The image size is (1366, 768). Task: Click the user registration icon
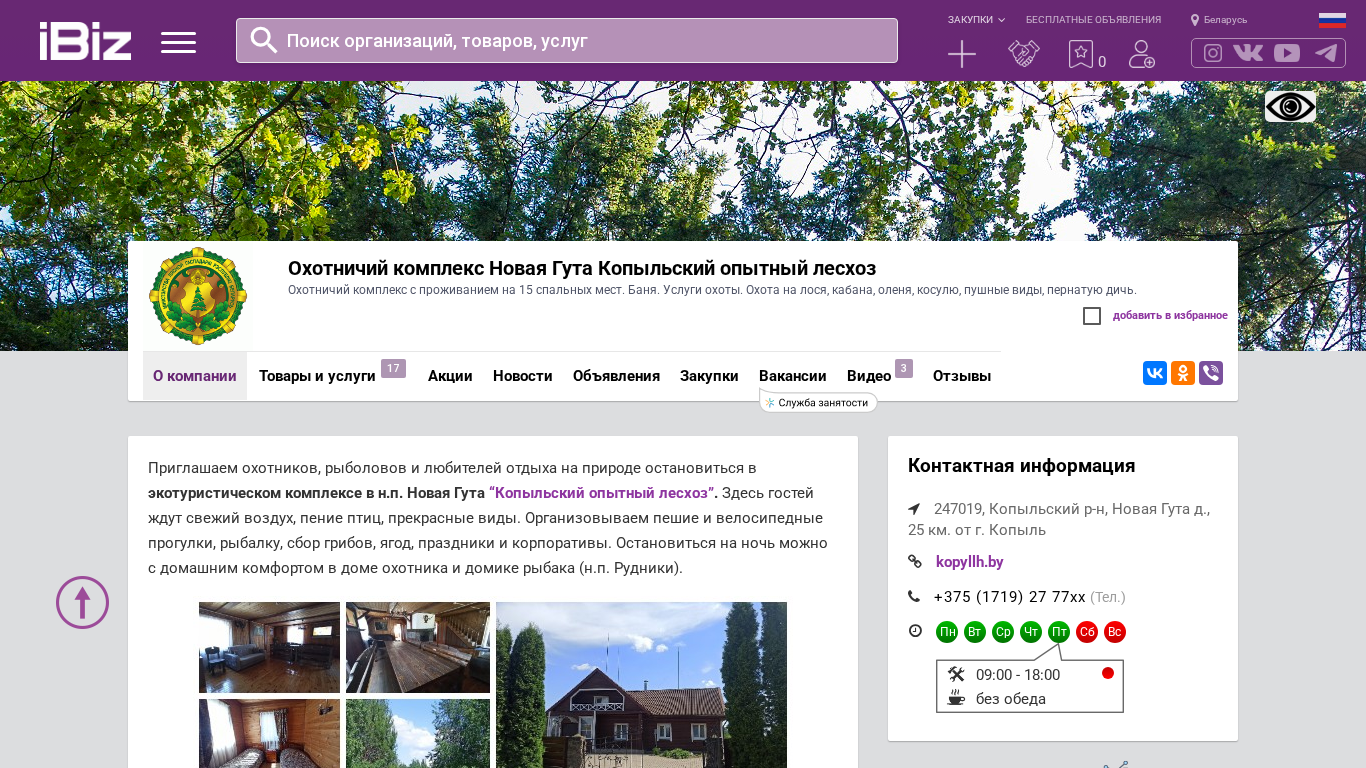(1142, 54)
